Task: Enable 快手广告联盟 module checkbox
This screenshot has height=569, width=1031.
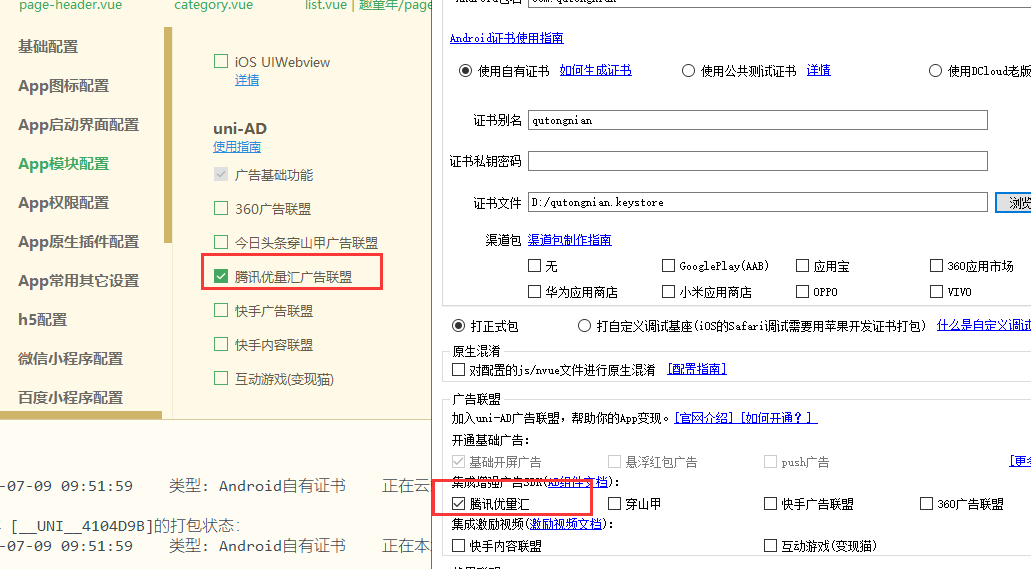Action: point(221,310)
